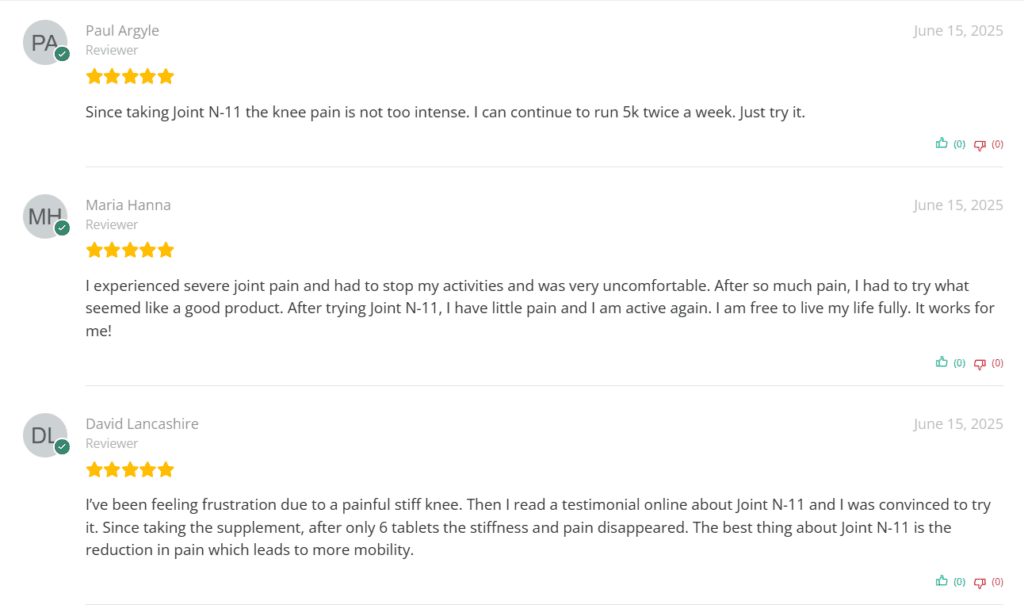The height and width of the screenshot is (605, 1024).
Task: Click the June 15, 2025 date on Paul's review
Action: click(x=958, y=31)
